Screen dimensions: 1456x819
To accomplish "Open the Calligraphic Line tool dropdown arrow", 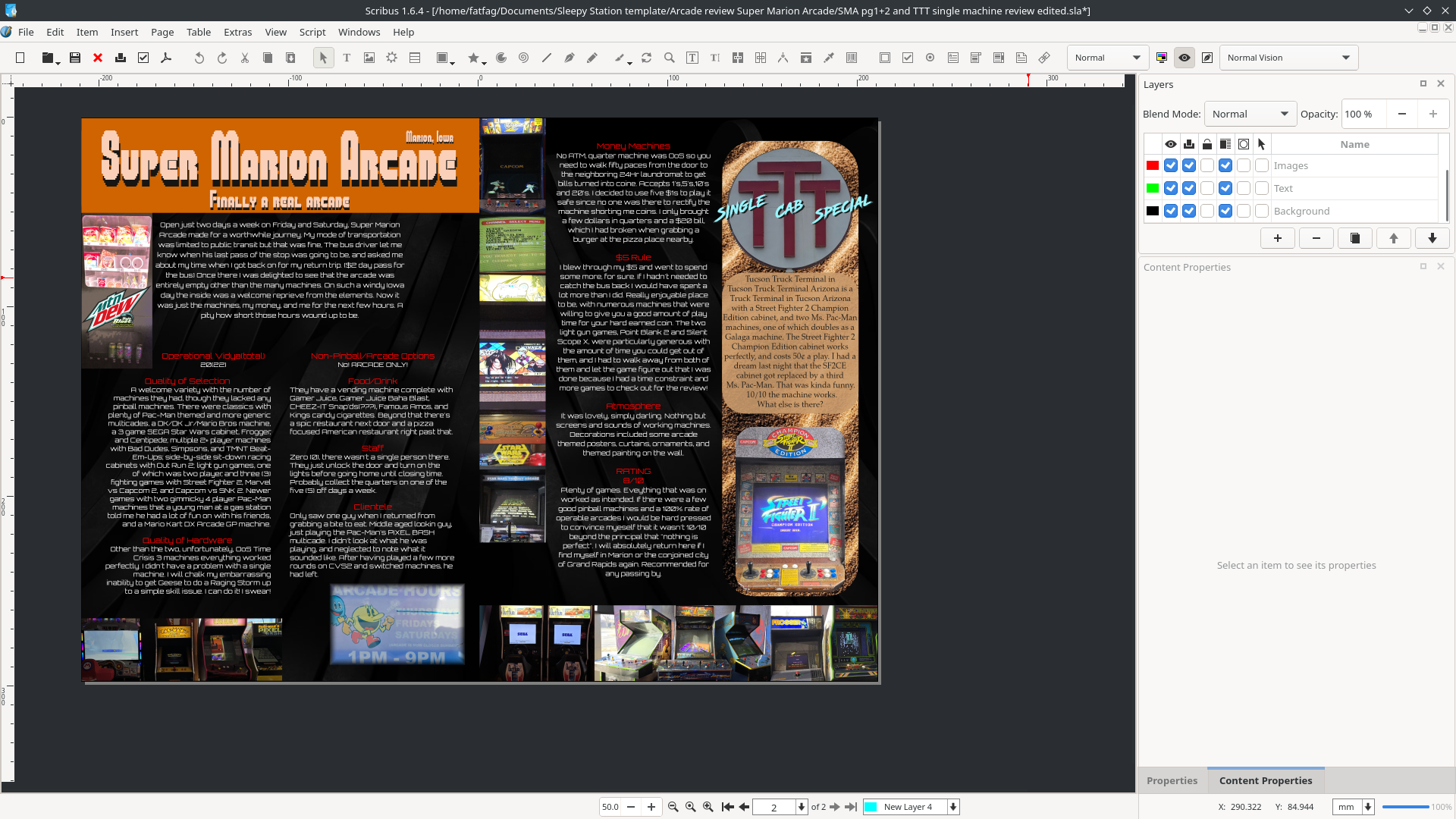I will pos(630,62).
